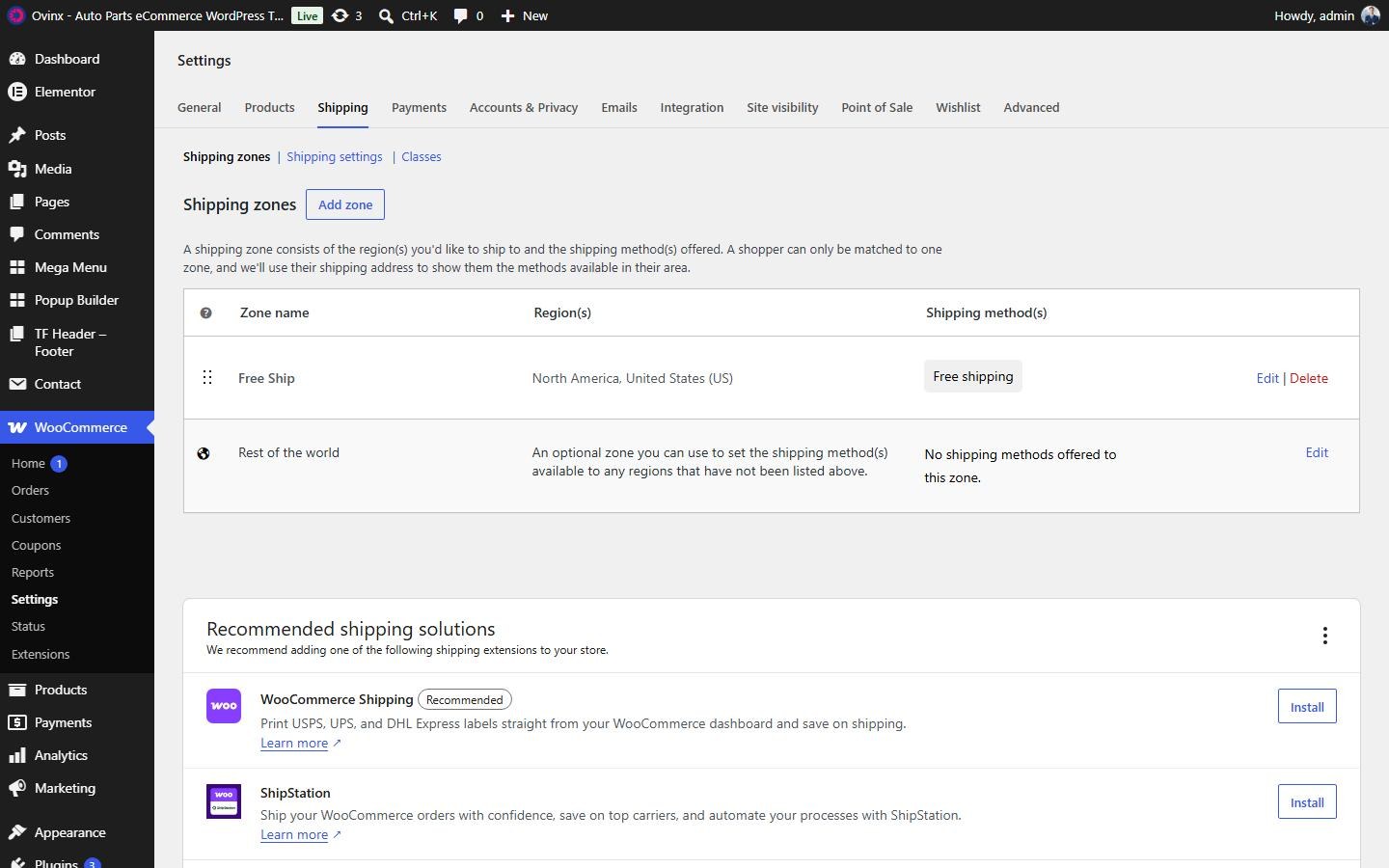The width and height of the screenshot is (1389, 868).
Task: Click the Add zone button
Action: point(345,204)
